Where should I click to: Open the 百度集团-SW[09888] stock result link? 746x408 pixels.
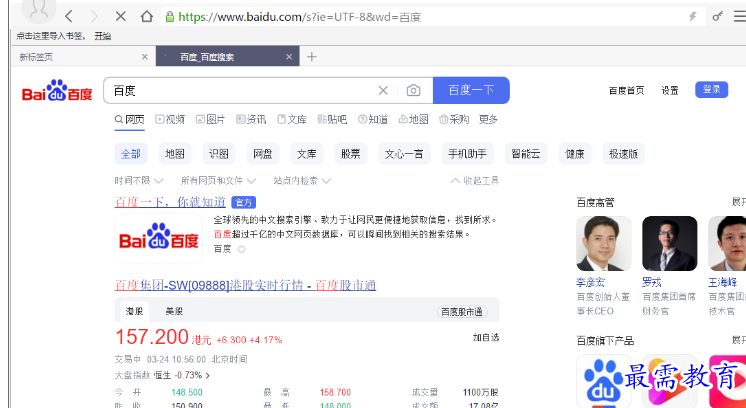tap(245, 285)
